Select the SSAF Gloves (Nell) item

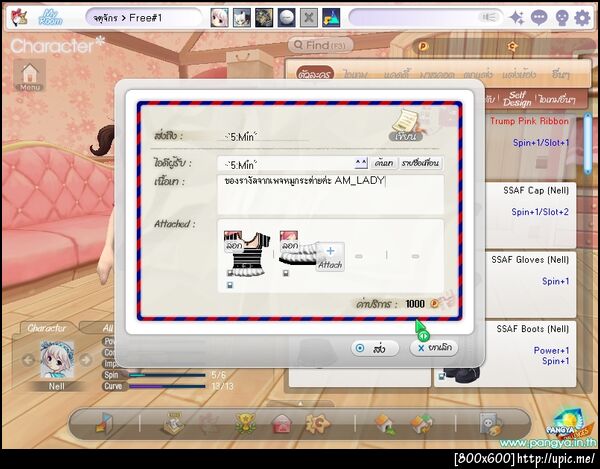click(x=530, y=285)
